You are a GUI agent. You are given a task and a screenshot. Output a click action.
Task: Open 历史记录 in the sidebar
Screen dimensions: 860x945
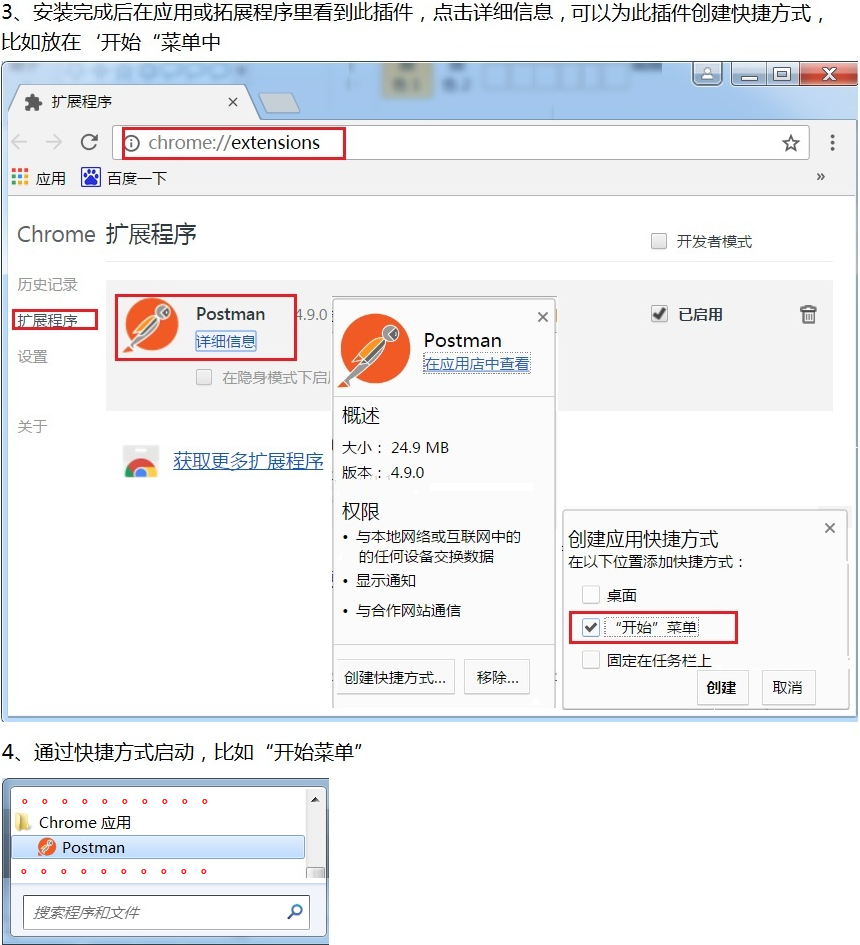click(x=47, y=284)
